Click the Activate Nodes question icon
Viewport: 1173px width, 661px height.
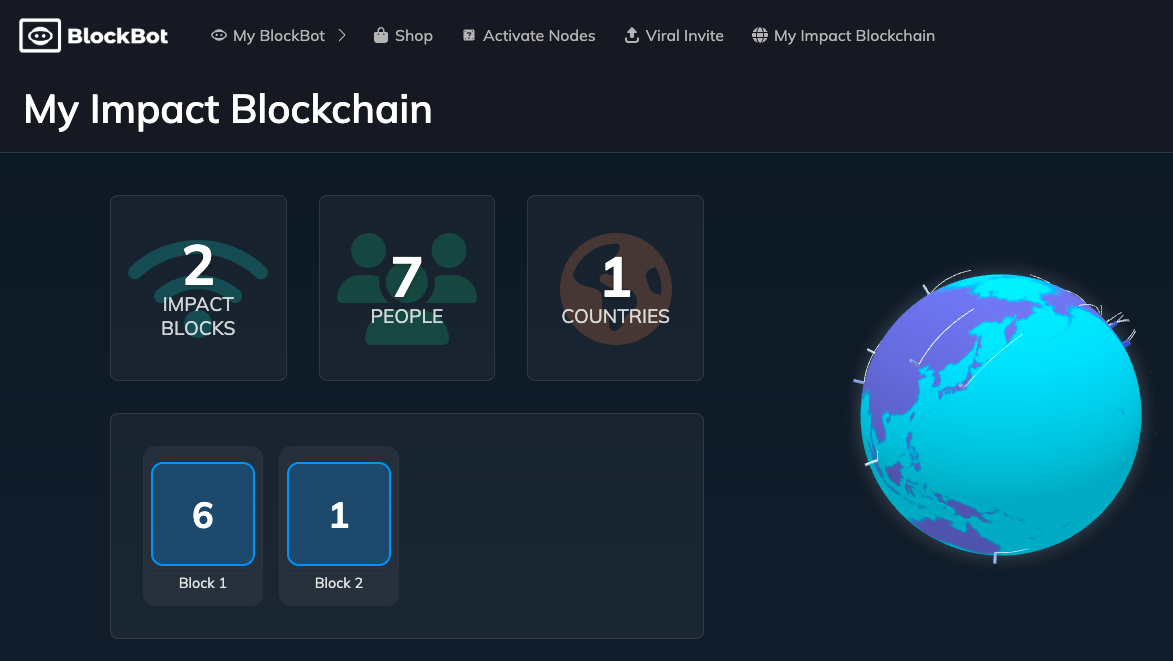pyautogui.click(x=469, y=35)
